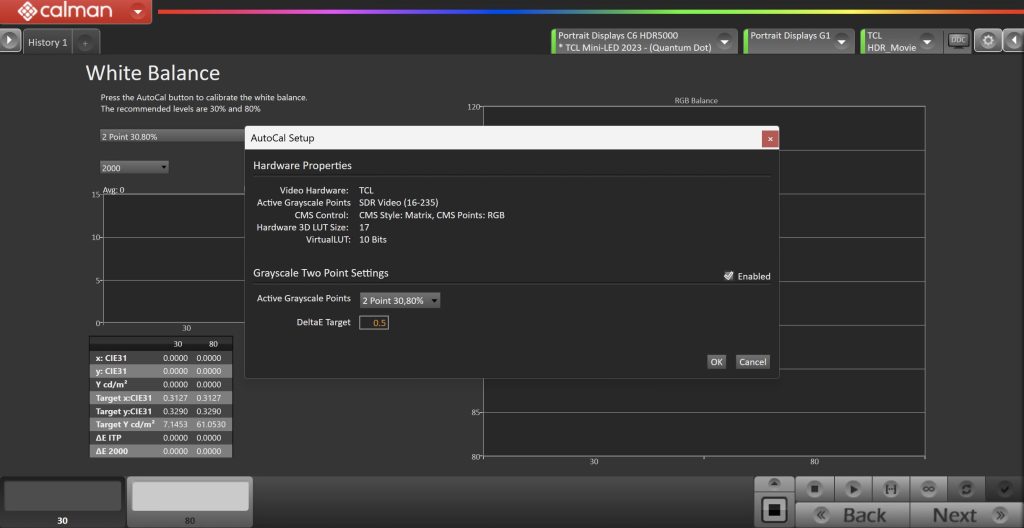This screenshot has width=1024, height=528.
Task: Open the 2000 DeltaE formula dropdown
Action: 134,168
